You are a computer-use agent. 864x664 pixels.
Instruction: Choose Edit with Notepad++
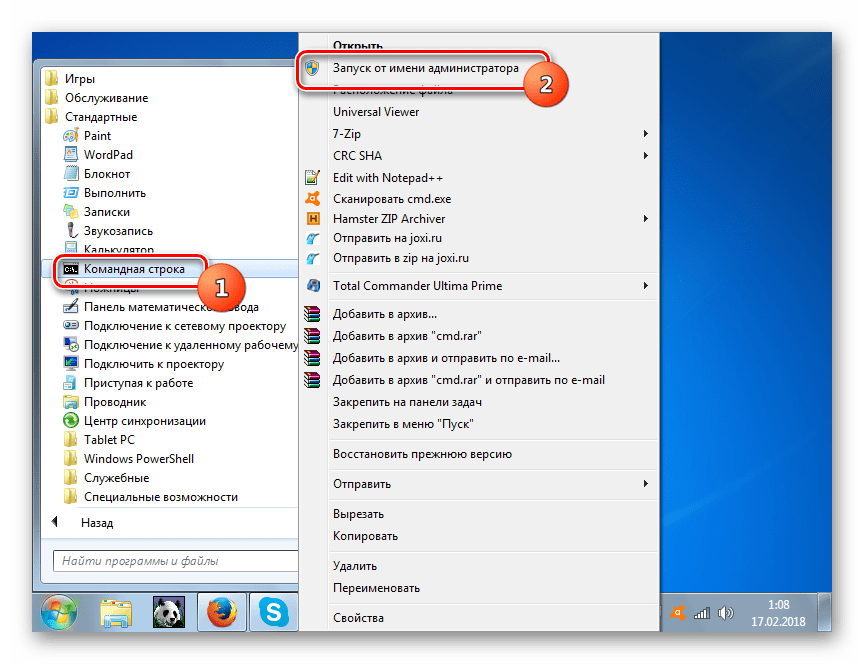pos(387,177)
